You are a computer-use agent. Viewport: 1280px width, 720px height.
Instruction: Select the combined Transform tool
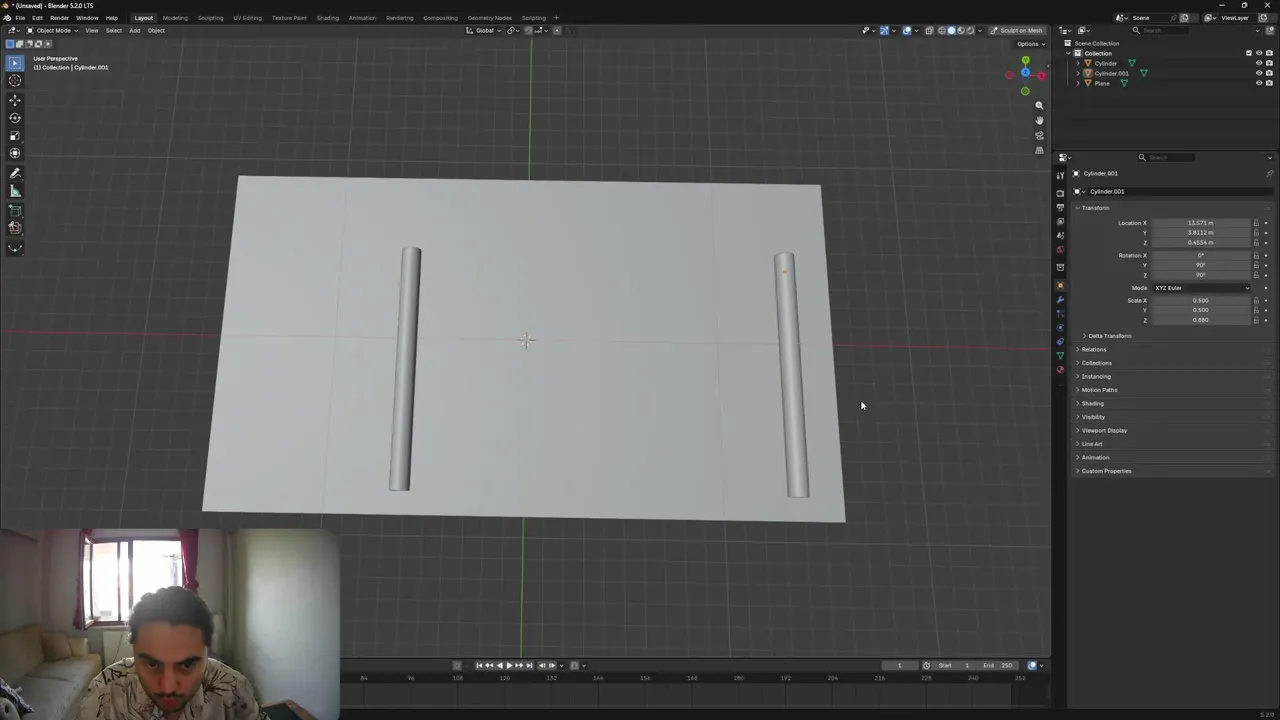tap(15, 154)
